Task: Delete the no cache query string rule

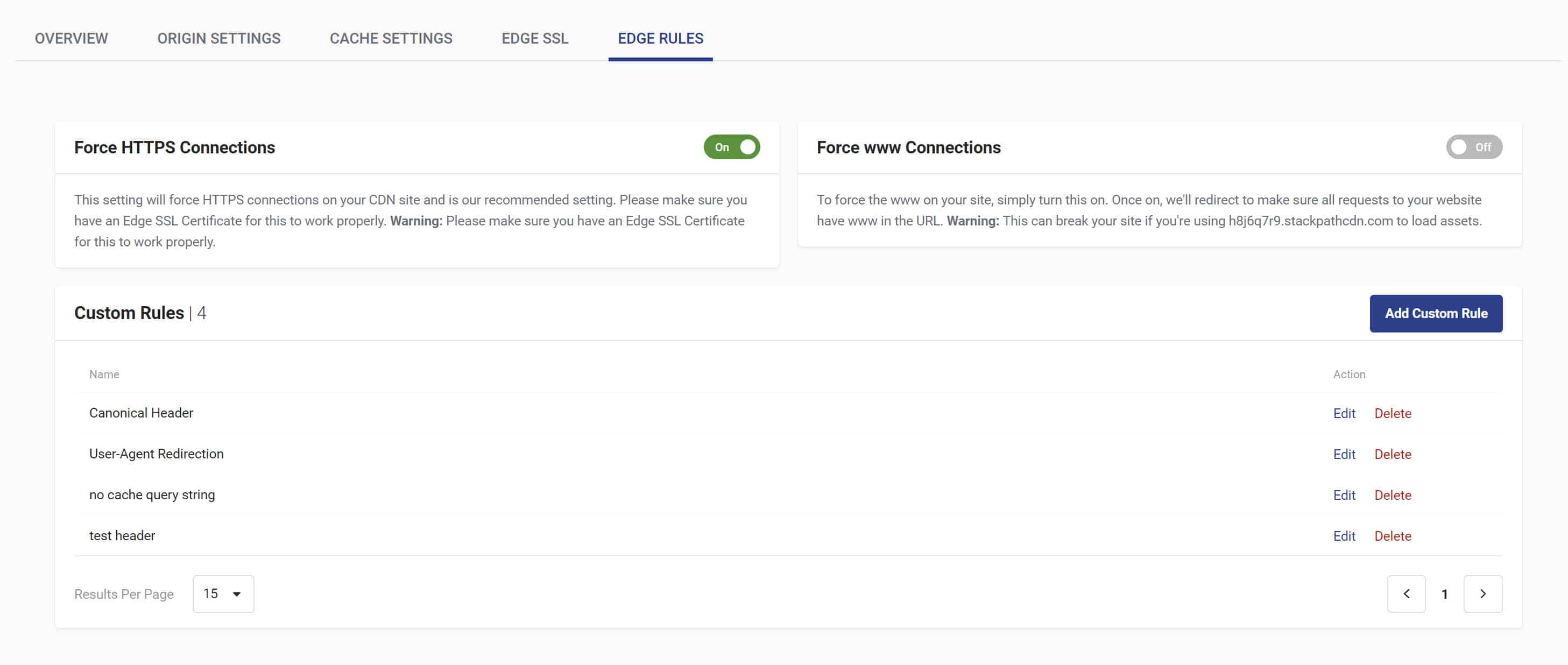Action: [1393, 495]
